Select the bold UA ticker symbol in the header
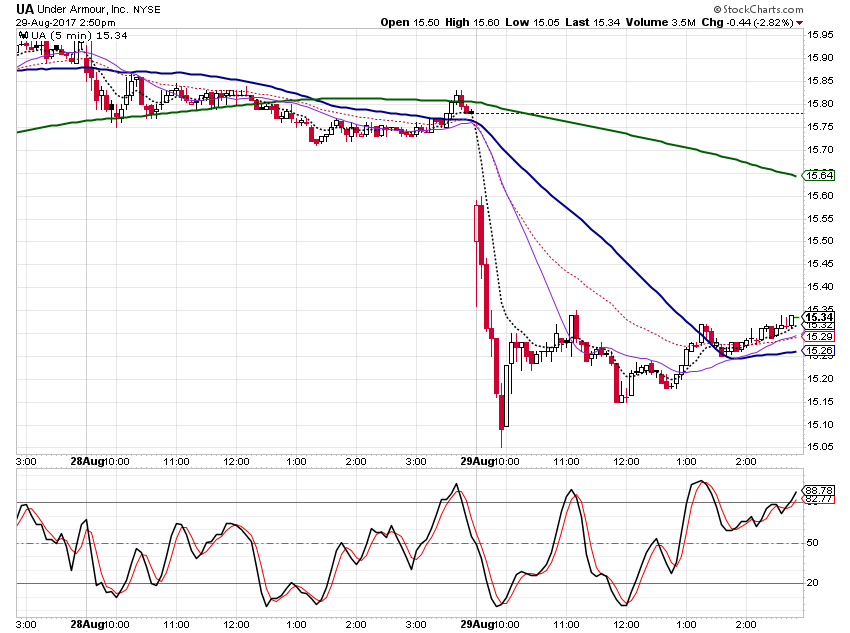This screenshot has height=633, width=850. tap(24, 9)
